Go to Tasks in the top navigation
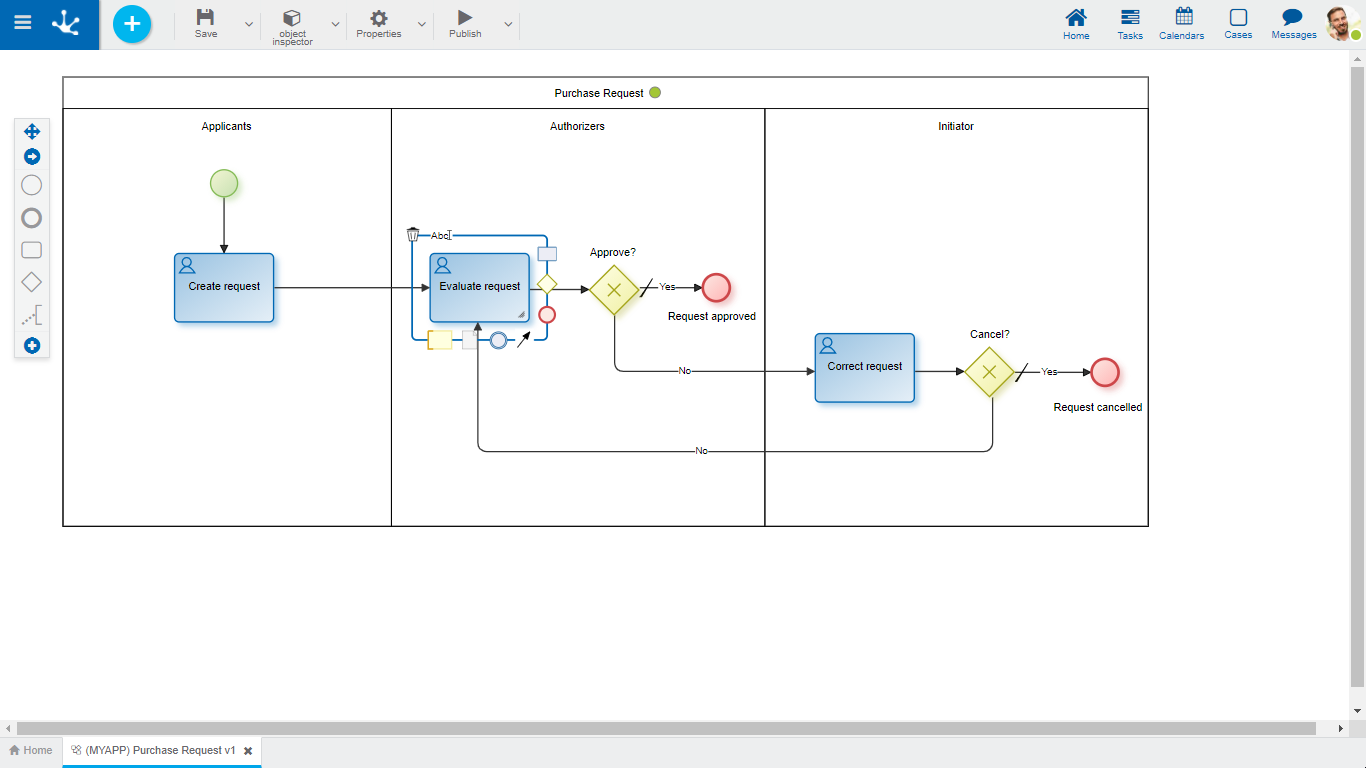Screen dimensions: 1366x768 (x=1130, y=24)
